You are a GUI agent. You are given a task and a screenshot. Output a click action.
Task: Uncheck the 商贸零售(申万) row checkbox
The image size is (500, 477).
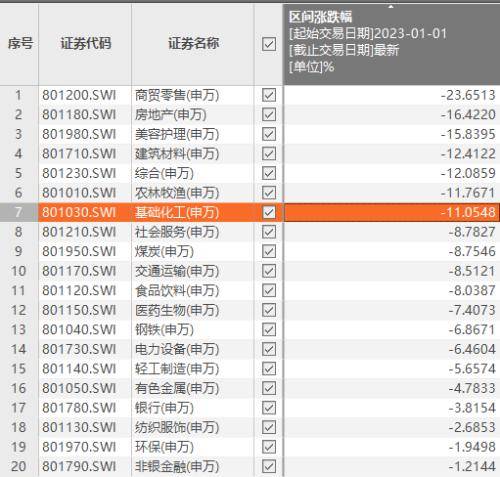[269, 95]
